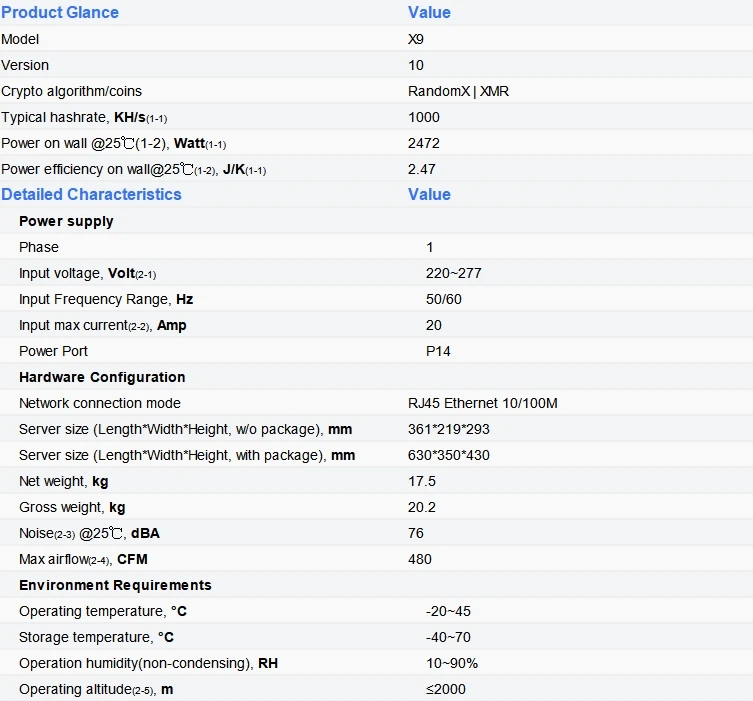Select power port value 'P14'
The image size is (753, 701).
click(x=438, y=351)
